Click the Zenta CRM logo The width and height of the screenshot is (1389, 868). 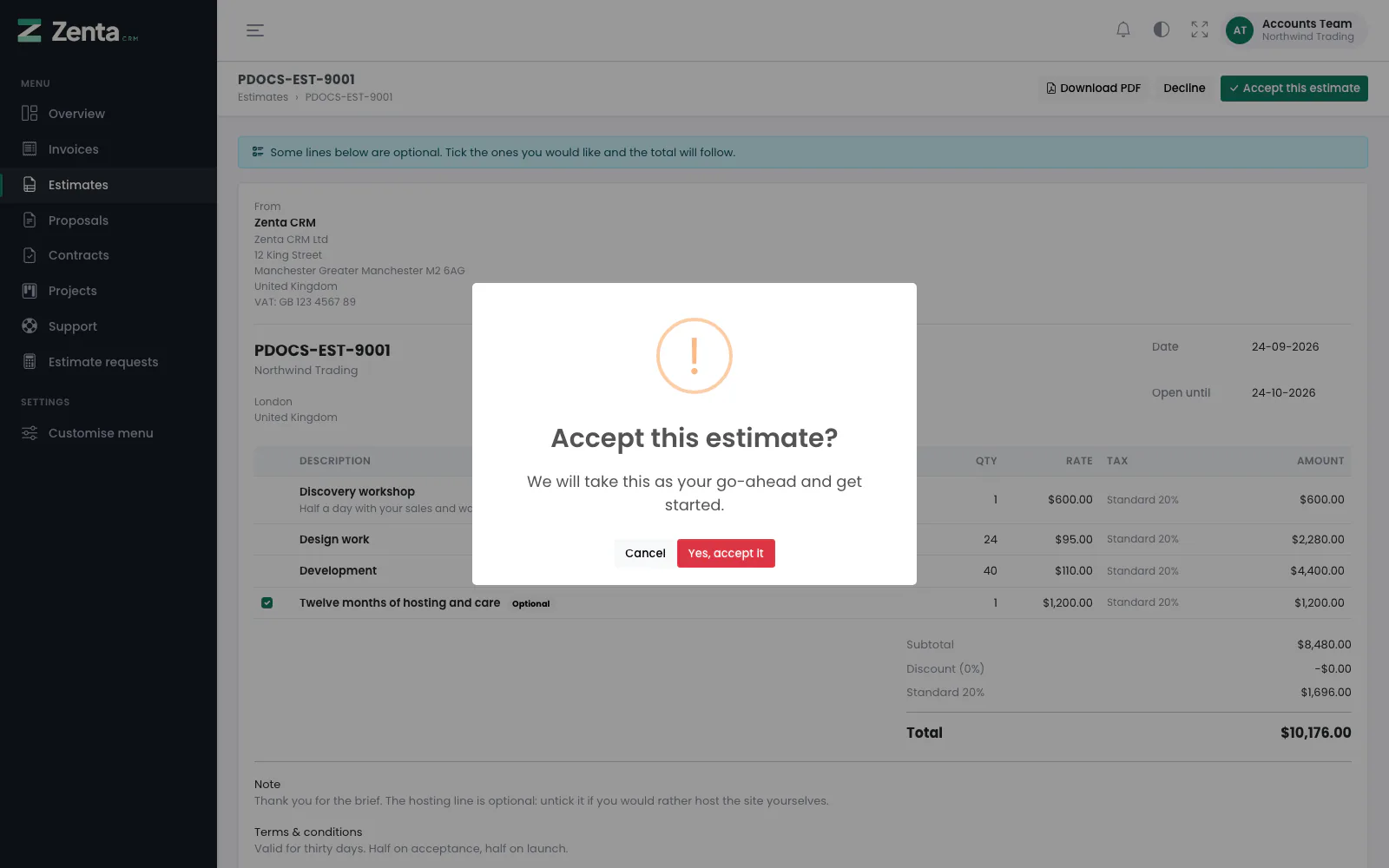[x=78, y=31]
